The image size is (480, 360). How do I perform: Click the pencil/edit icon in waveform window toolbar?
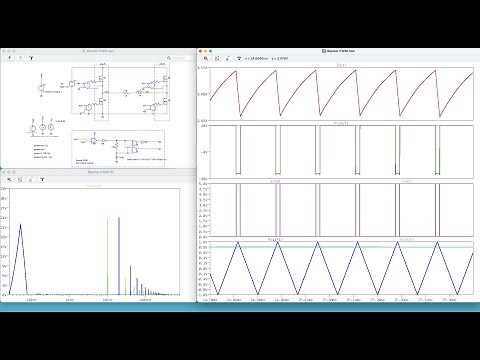coord(228,58)
